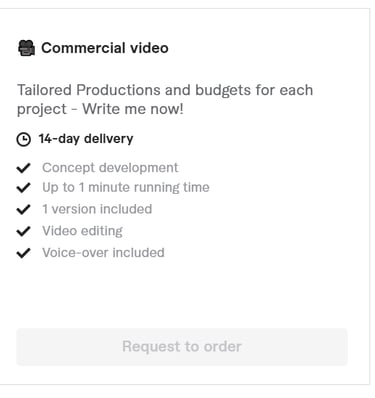Click the checkmark beside Concept development

24,168
